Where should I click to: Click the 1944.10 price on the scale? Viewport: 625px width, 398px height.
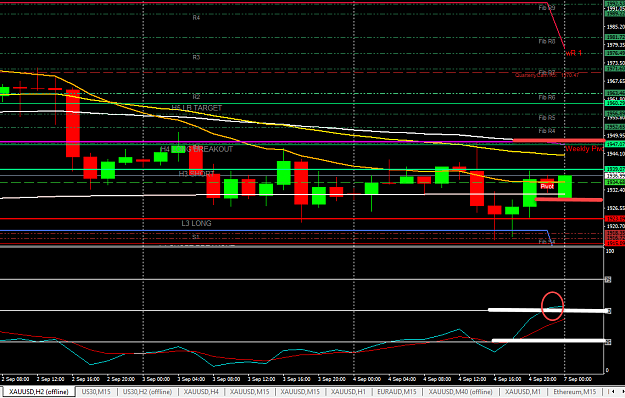(615, 154)
